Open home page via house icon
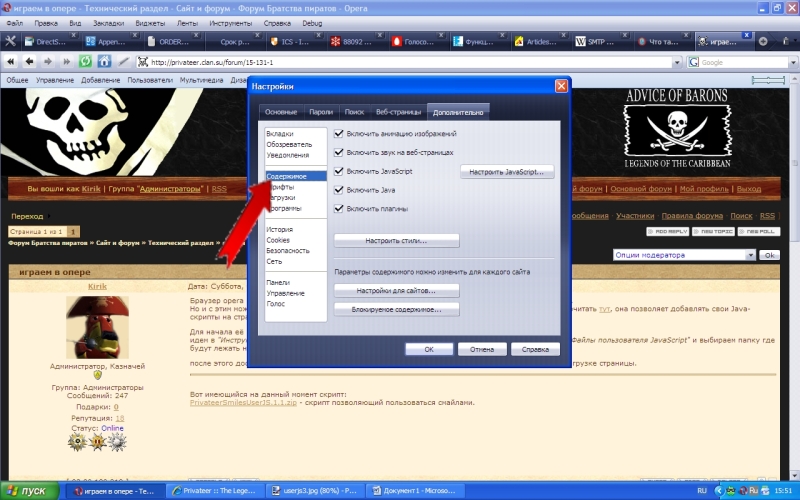Screen dimensions: 800x500 pyautogui.click(x=104, y=62)
